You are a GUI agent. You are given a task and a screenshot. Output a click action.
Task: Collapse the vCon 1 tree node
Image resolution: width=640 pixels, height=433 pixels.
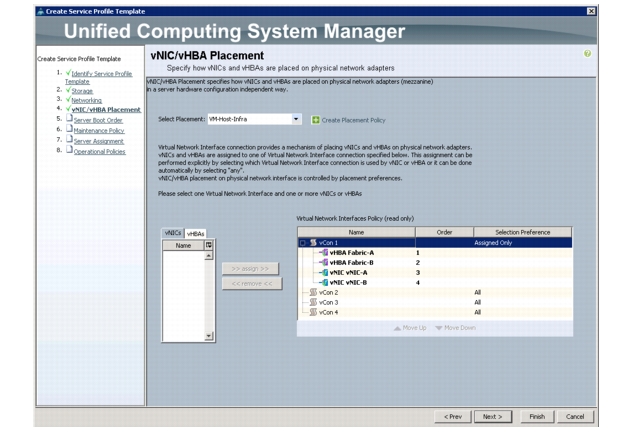pyautogui.click(x=303, y=243)
